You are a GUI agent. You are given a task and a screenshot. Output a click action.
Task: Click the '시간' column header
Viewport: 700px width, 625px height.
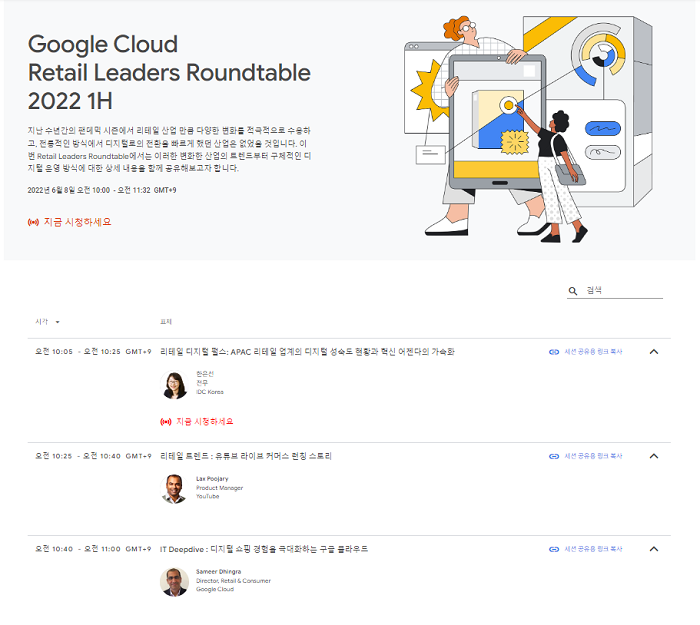(x=42, y=321)
